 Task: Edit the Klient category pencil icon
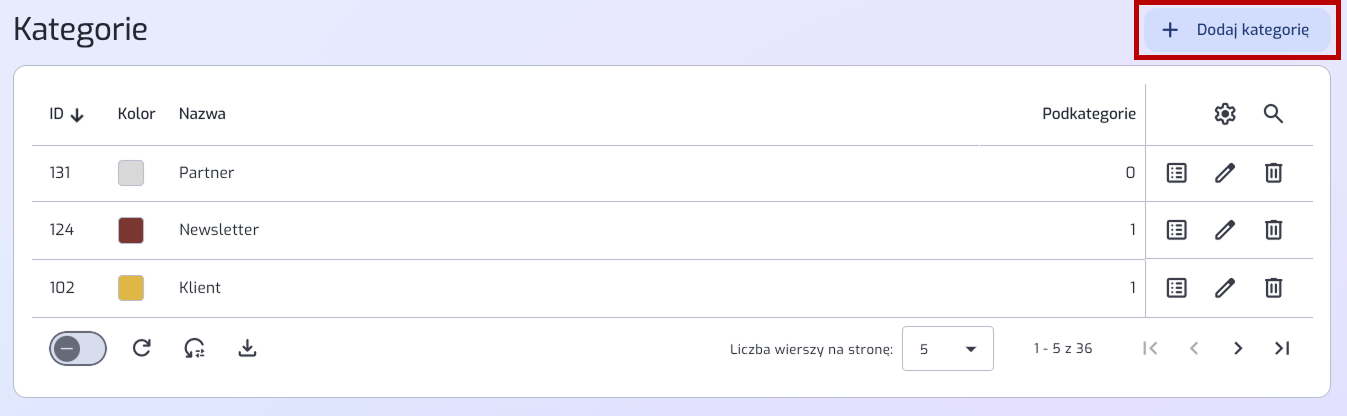click(x=1225, y=288)
